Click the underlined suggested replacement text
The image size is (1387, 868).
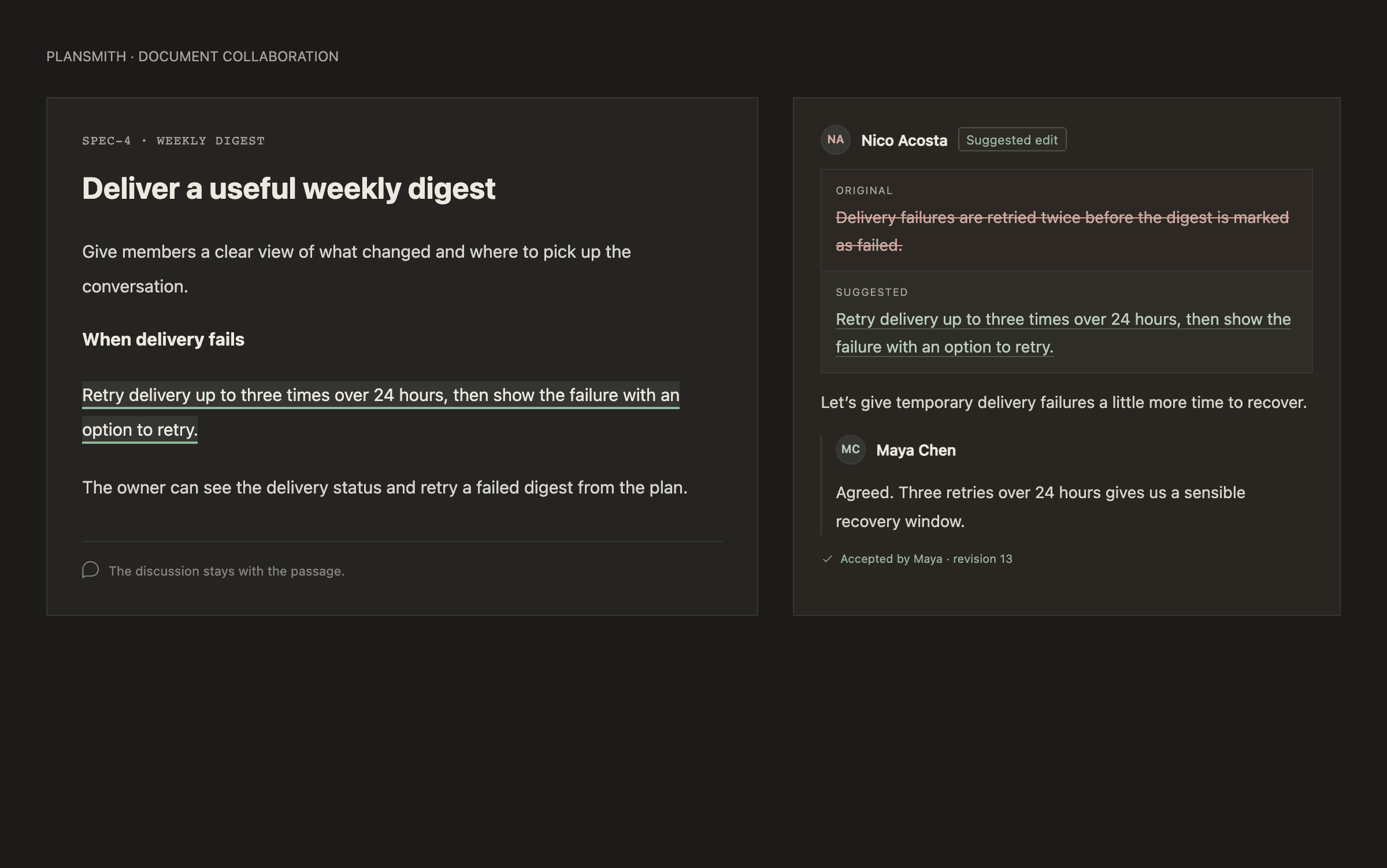pyautogui.click(x=1063, y=333)
